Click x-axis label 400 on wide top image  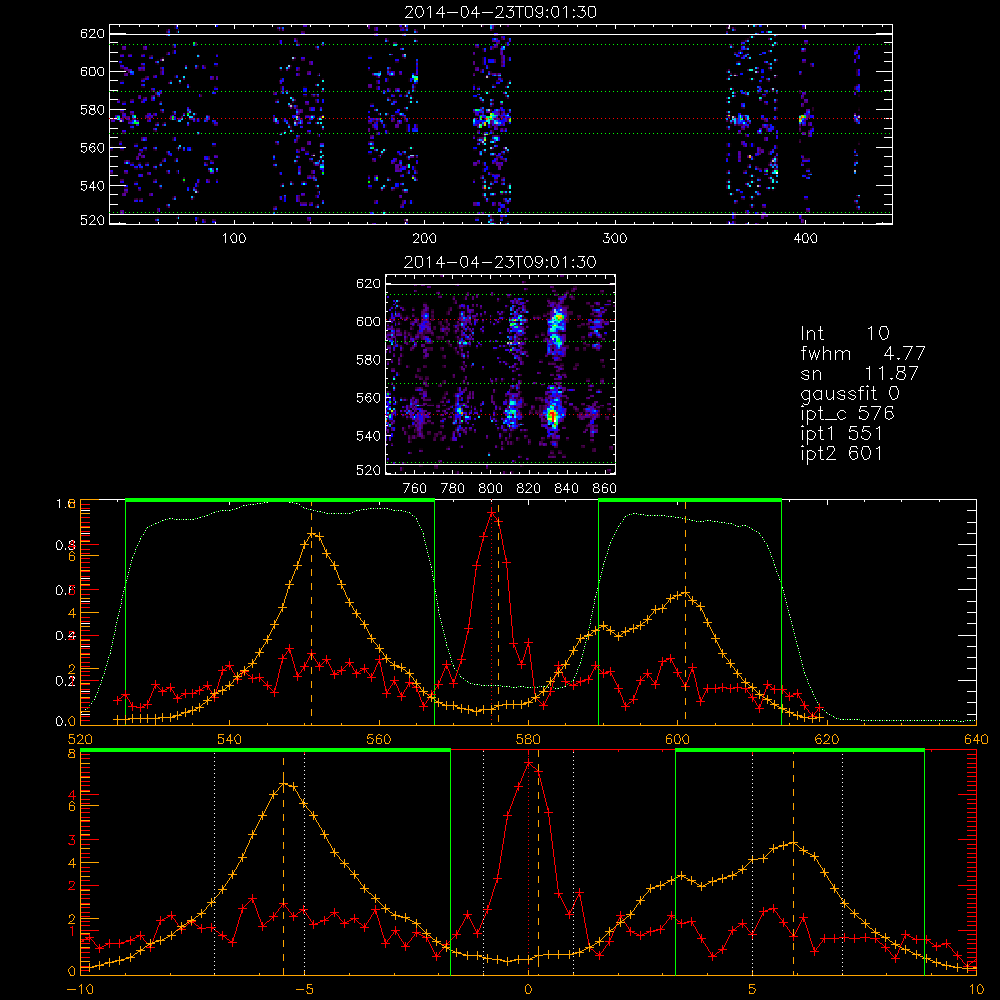coord(805,239)
